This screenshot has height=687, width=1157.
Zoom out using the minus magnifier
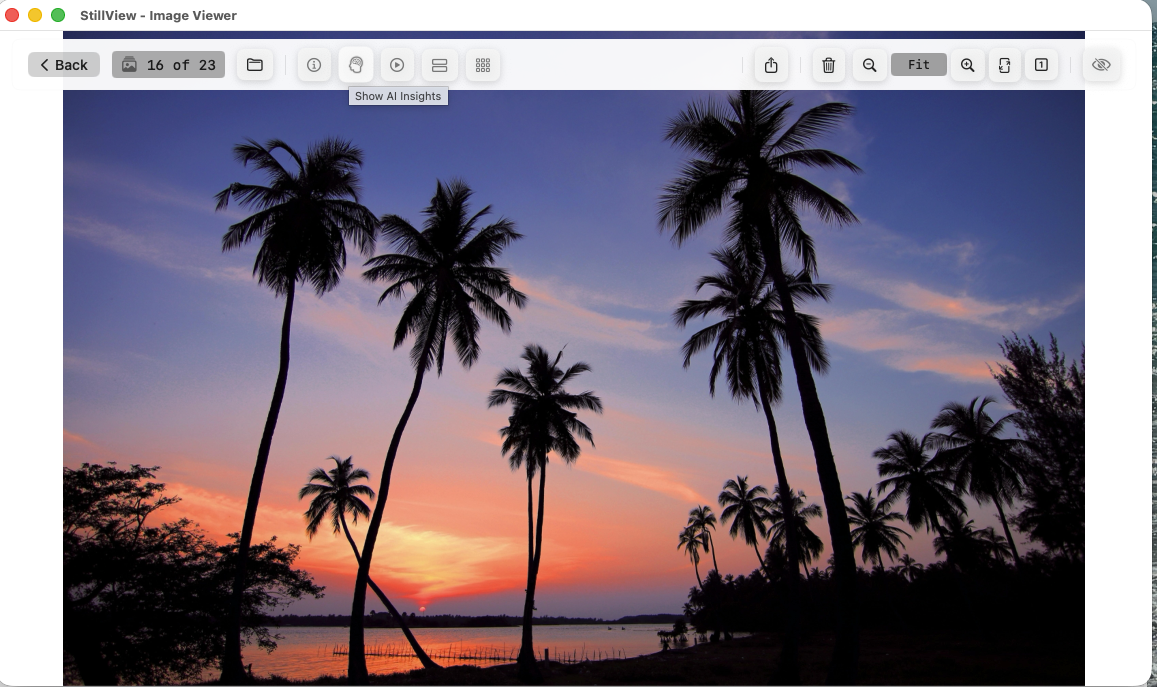tap(870, 65)
